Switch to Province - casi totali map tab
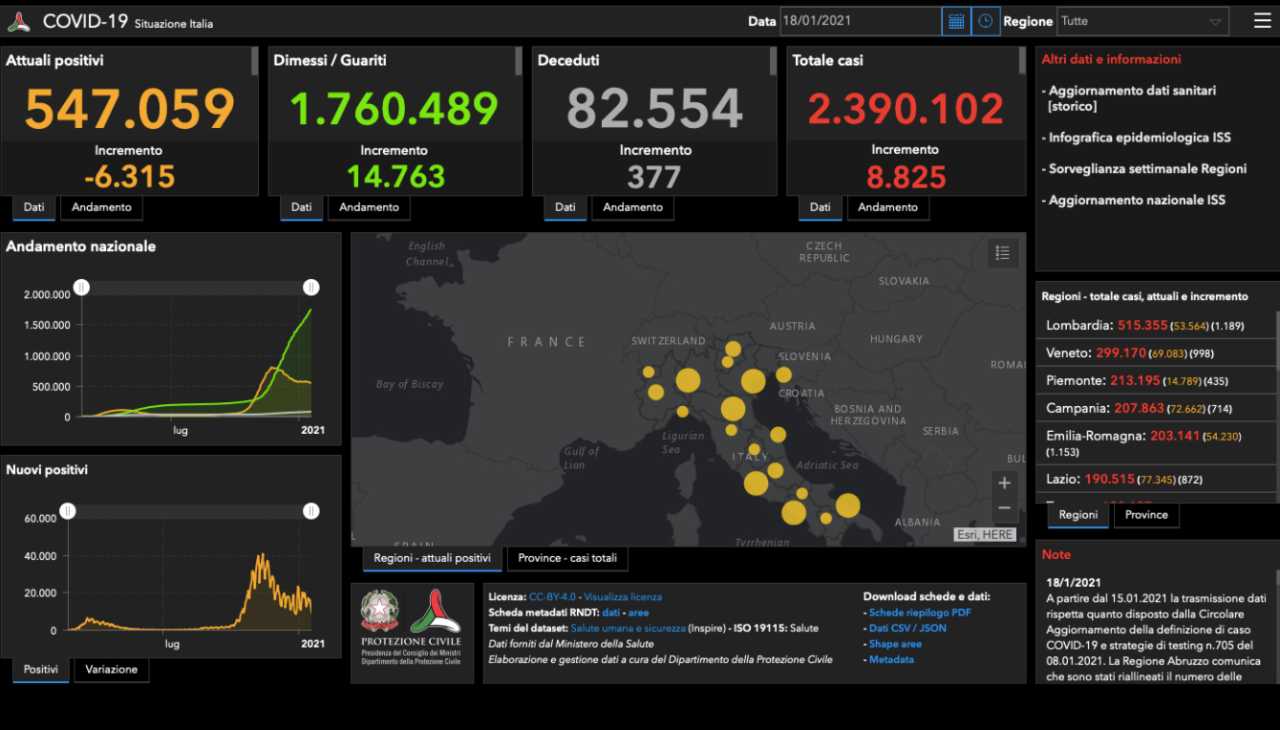The height and width of the screenshot is (730, 1280). coord(567,558)
